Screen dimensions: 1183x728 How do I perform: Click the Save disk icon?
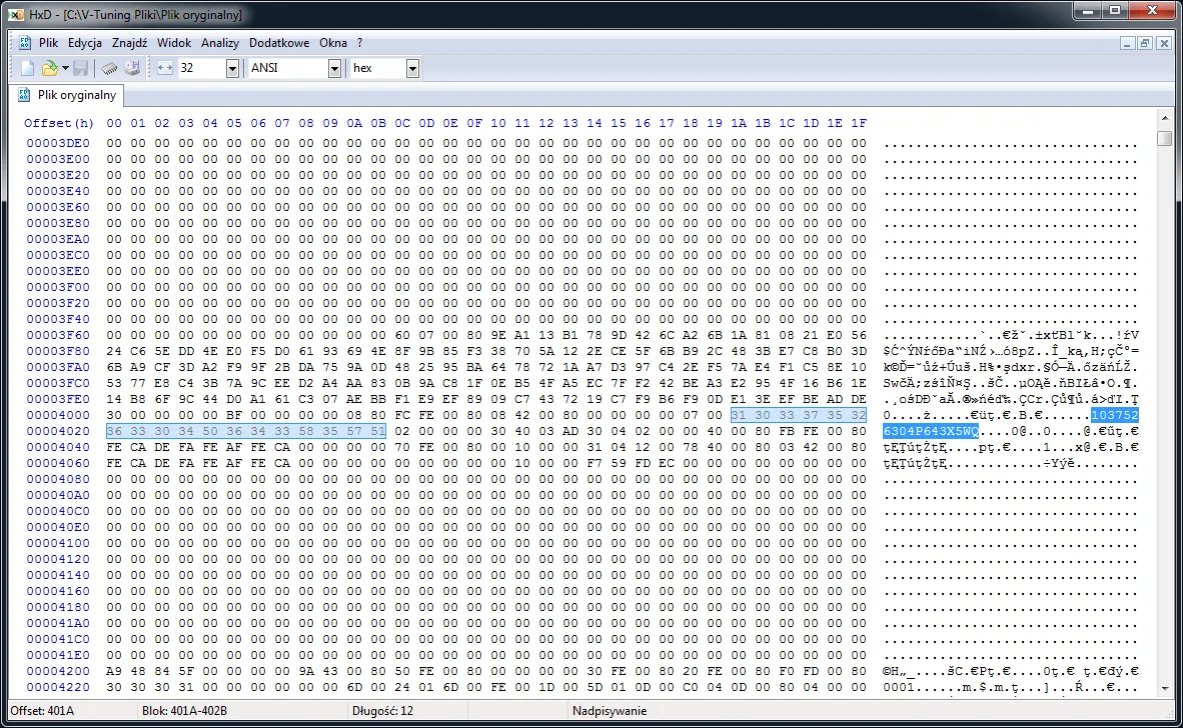click(81, 68)
